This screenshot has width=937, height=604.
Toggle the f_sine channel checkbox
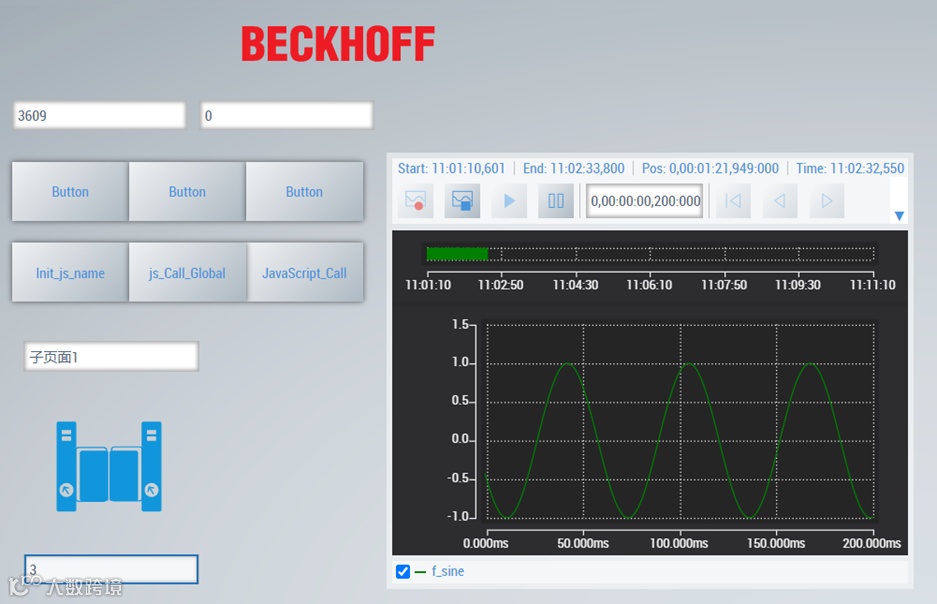[x=403, y=572]
